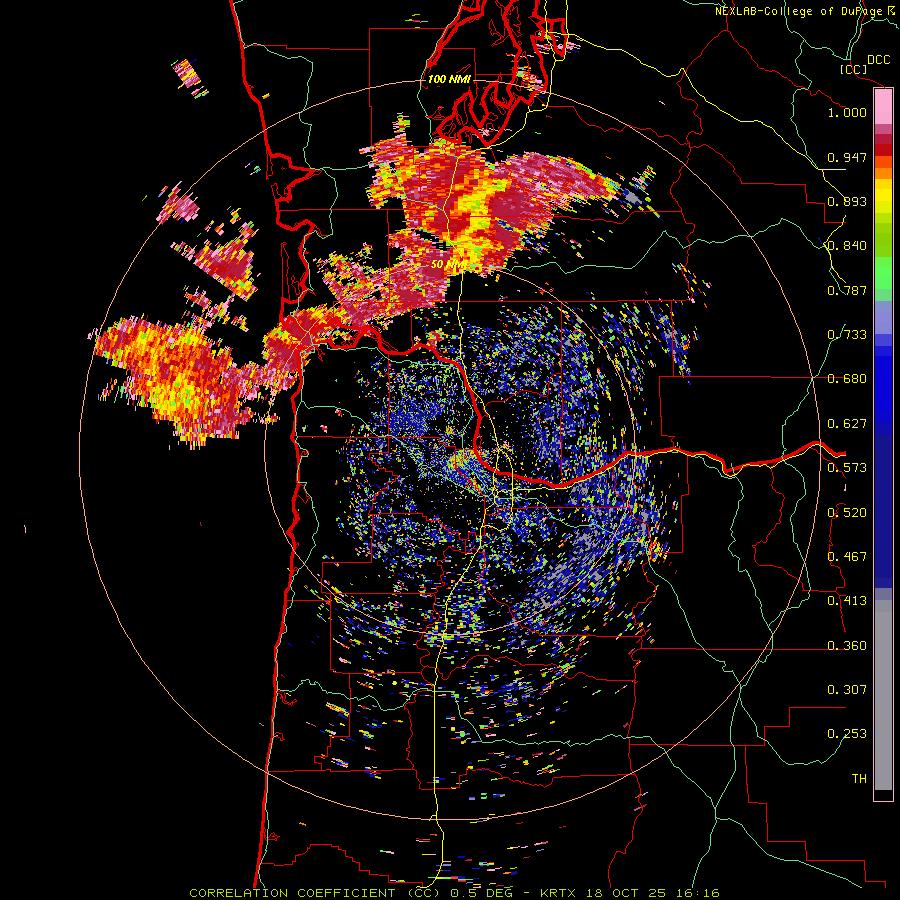900x900 pixels.
Task: Click the KRTX station identifier text
Action: click(x=557, y=893)
